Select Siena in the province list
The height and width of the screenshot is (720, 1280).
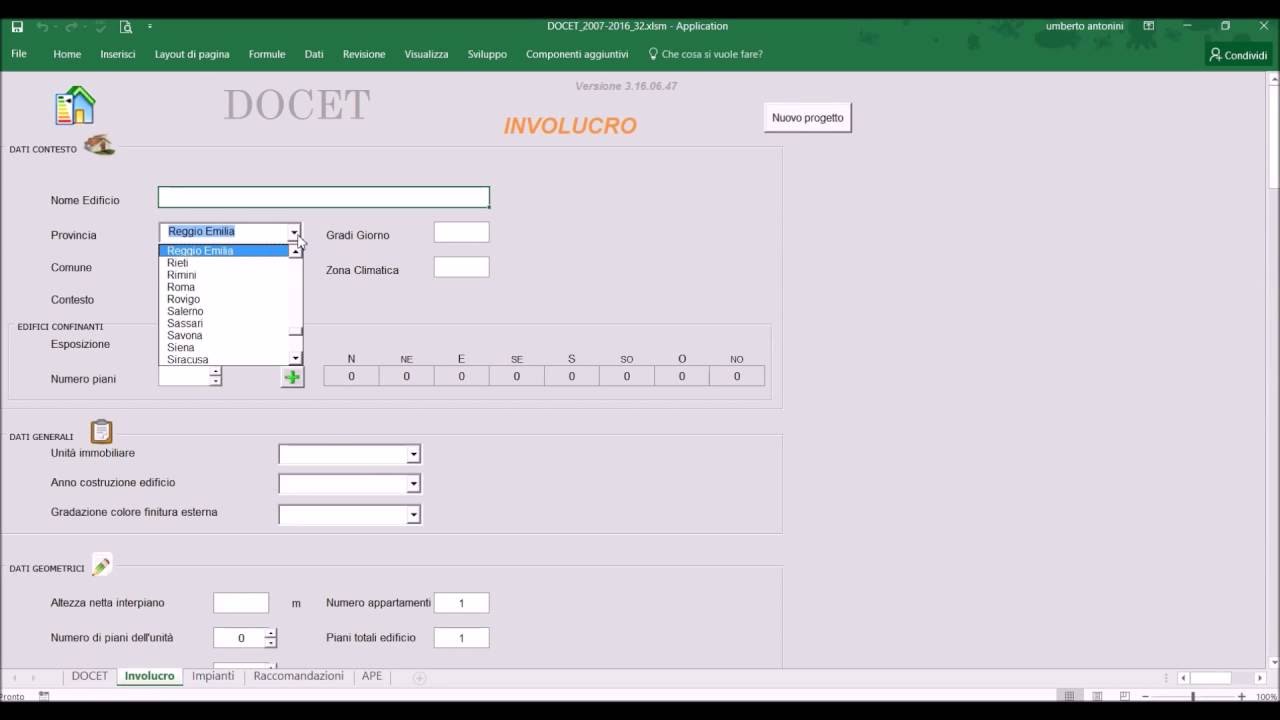point(223,347)
